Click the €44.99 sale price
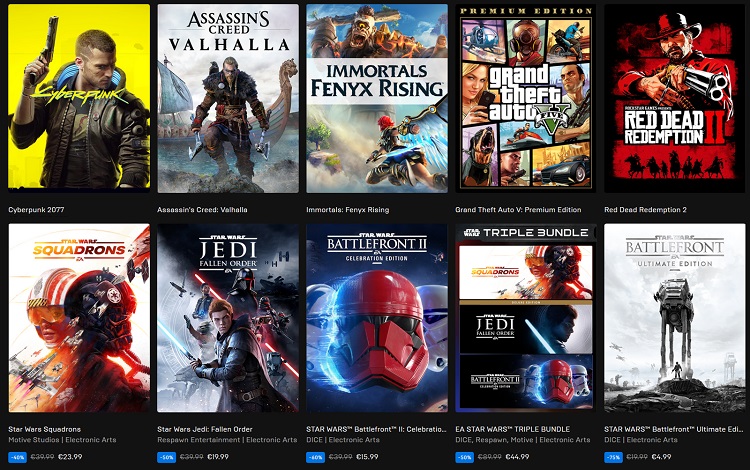 [x=517, y=457]
